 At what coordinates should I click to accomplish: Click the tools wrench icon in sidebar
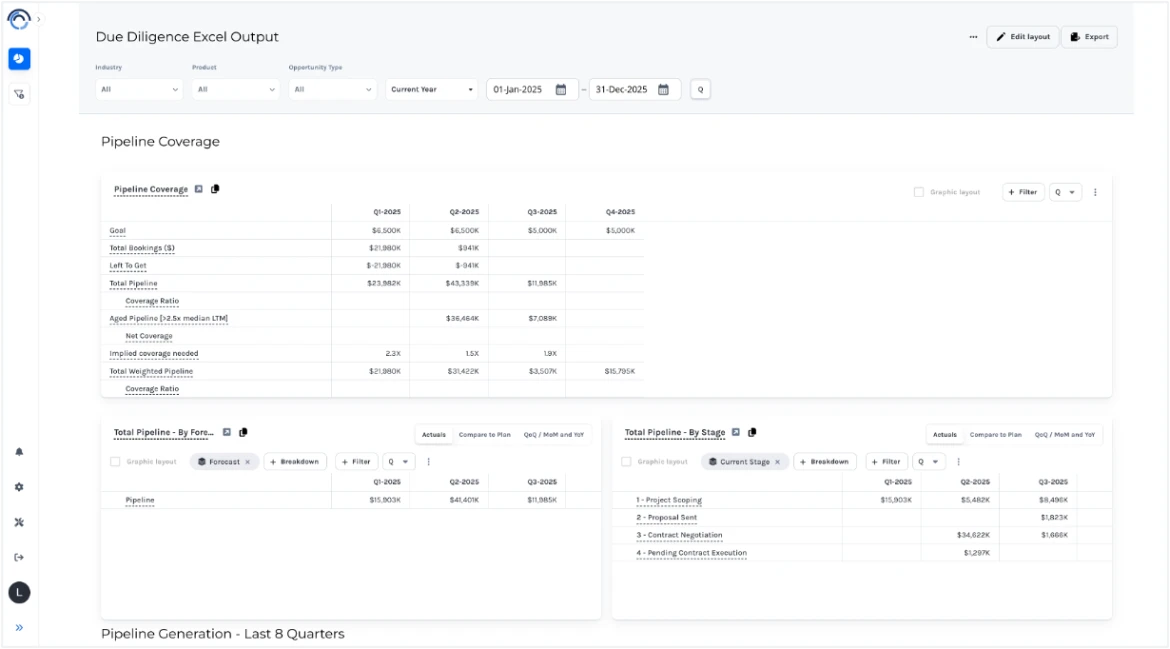[19, 522]
